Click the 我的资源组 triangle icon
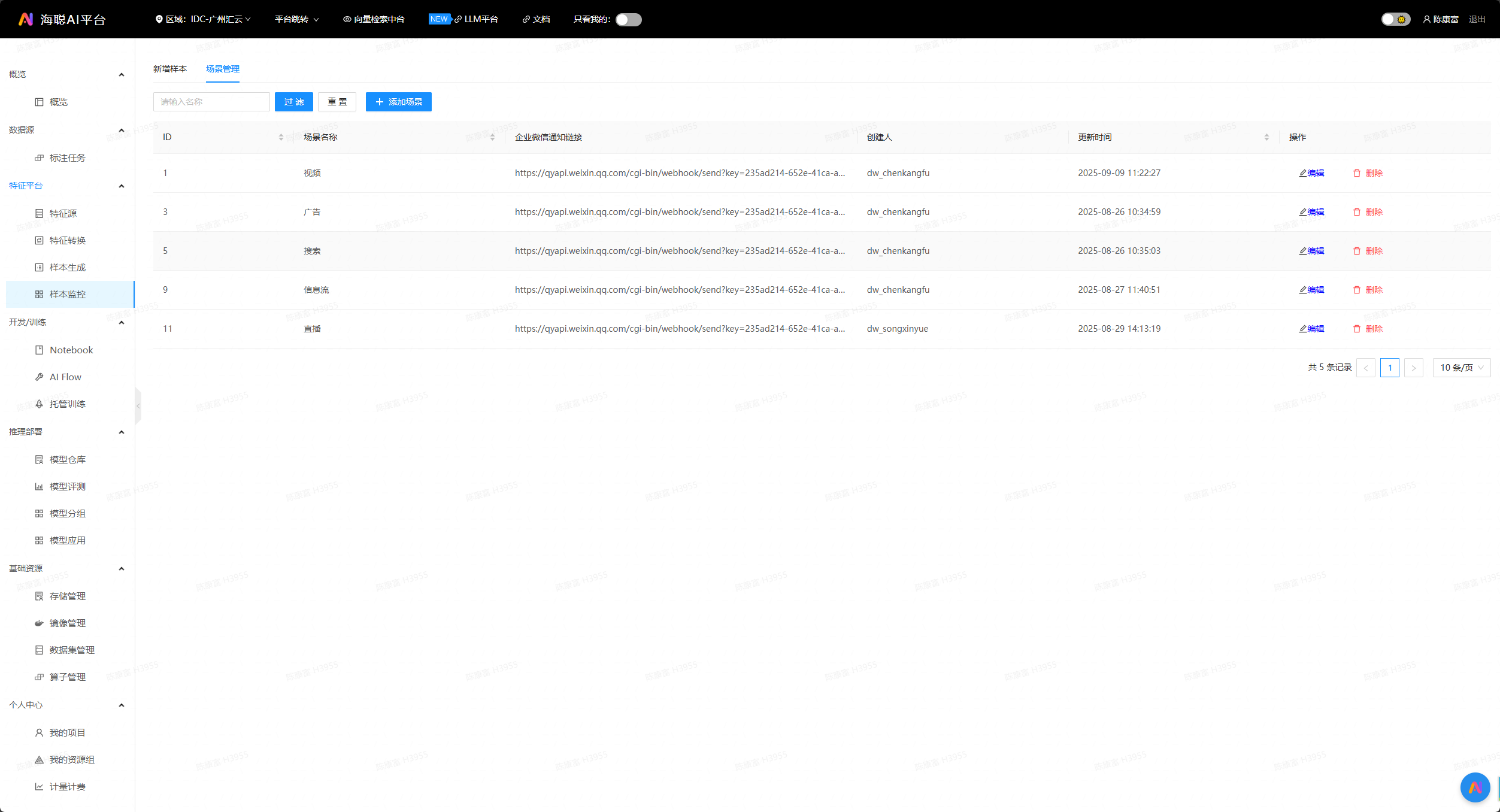The width and height of the screenshot is (1500, 812). [39, 759]
